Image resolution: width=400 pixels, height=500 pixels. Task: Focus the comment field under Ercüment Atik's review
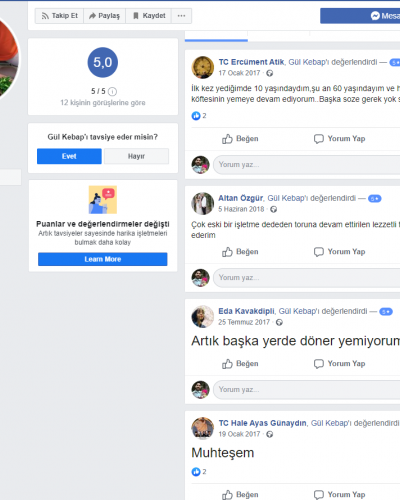pos(307,165)
